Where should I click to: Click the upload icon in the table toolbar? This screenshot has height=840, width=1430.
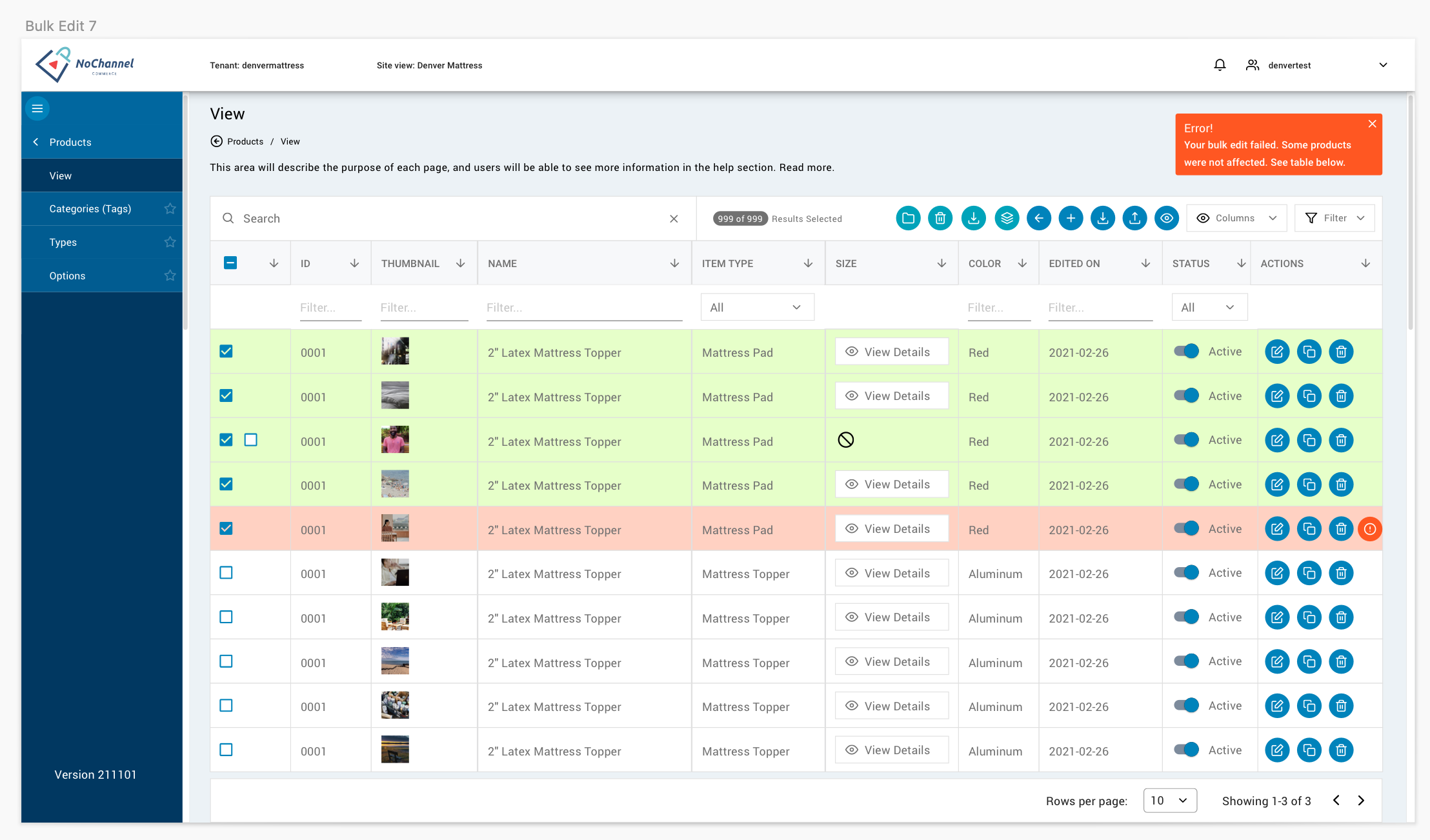[x=1134, y=218]
